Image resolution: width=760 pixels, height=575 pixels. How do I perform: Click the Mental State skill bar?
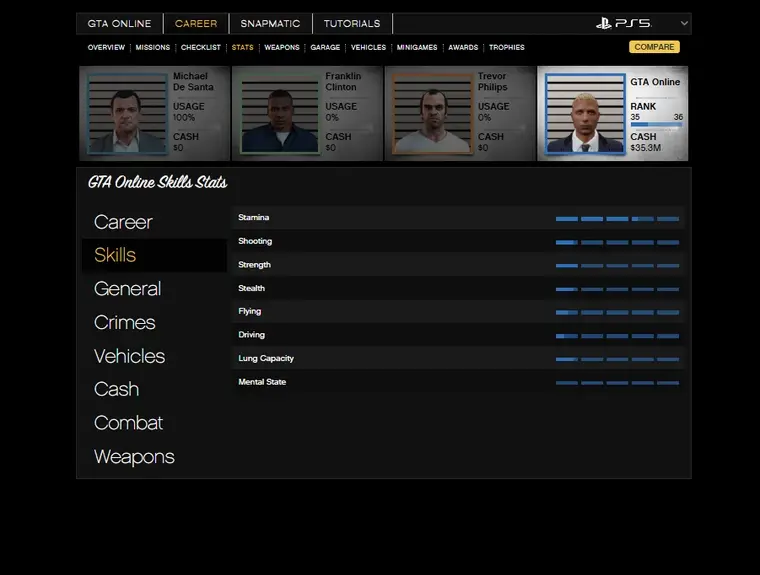tap(617, 382)
